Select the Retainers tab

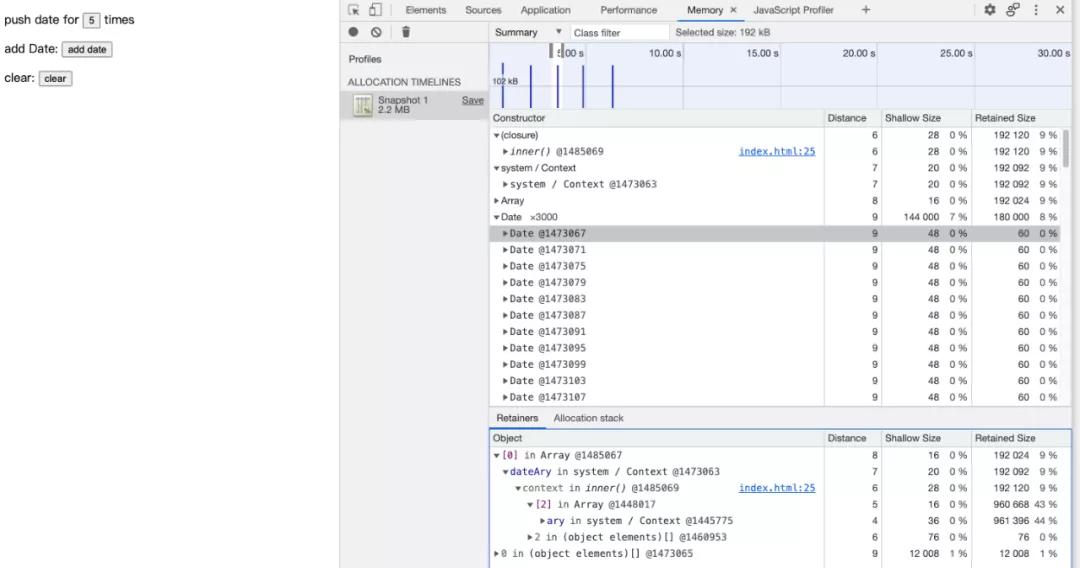coord(517,418)
